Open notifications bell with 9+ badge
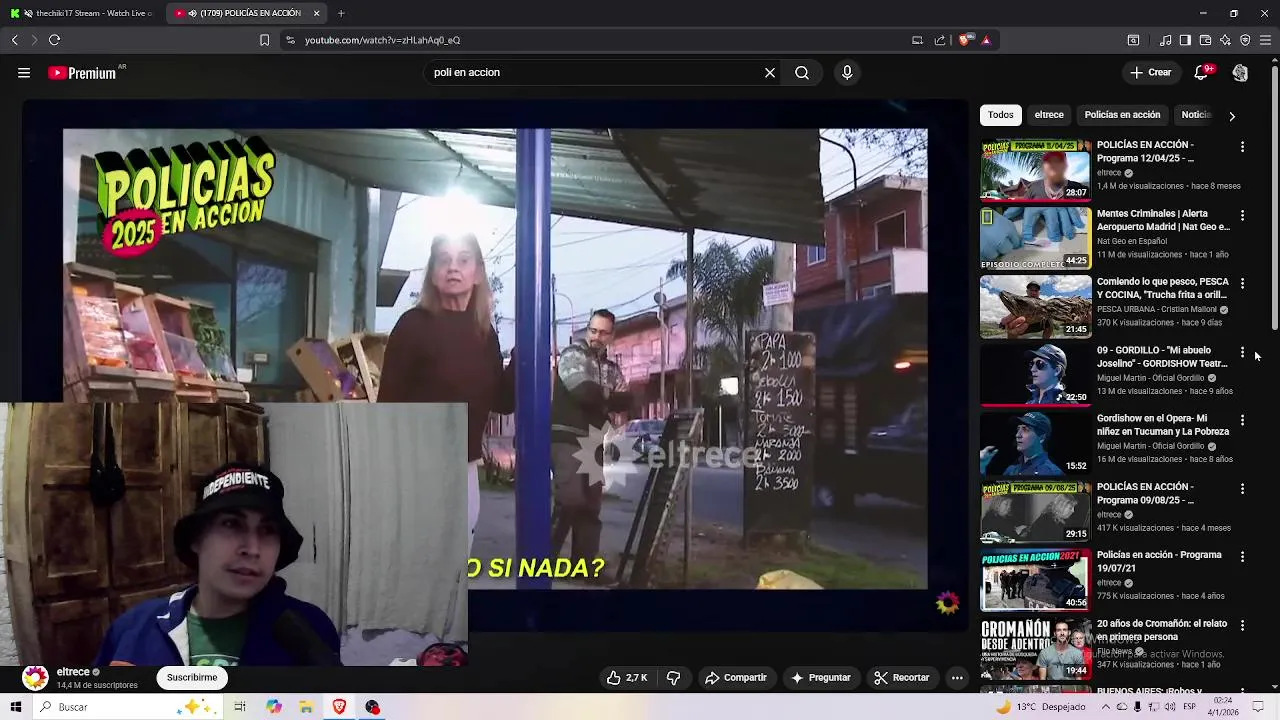Screen dimensions: 1280x720 [1202, 72]
